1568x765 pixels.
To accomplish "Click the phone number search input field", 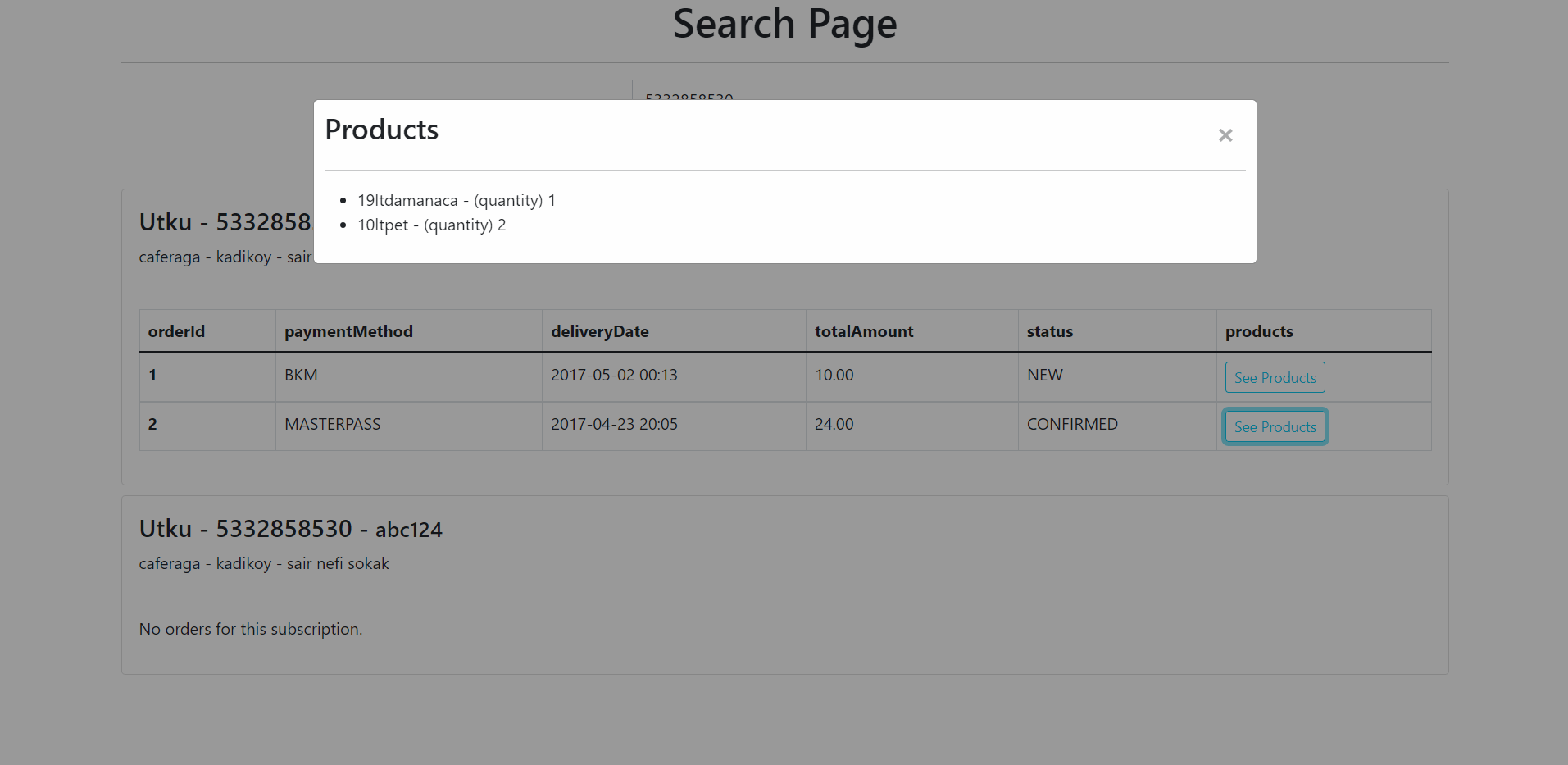I will coord(784,94).
